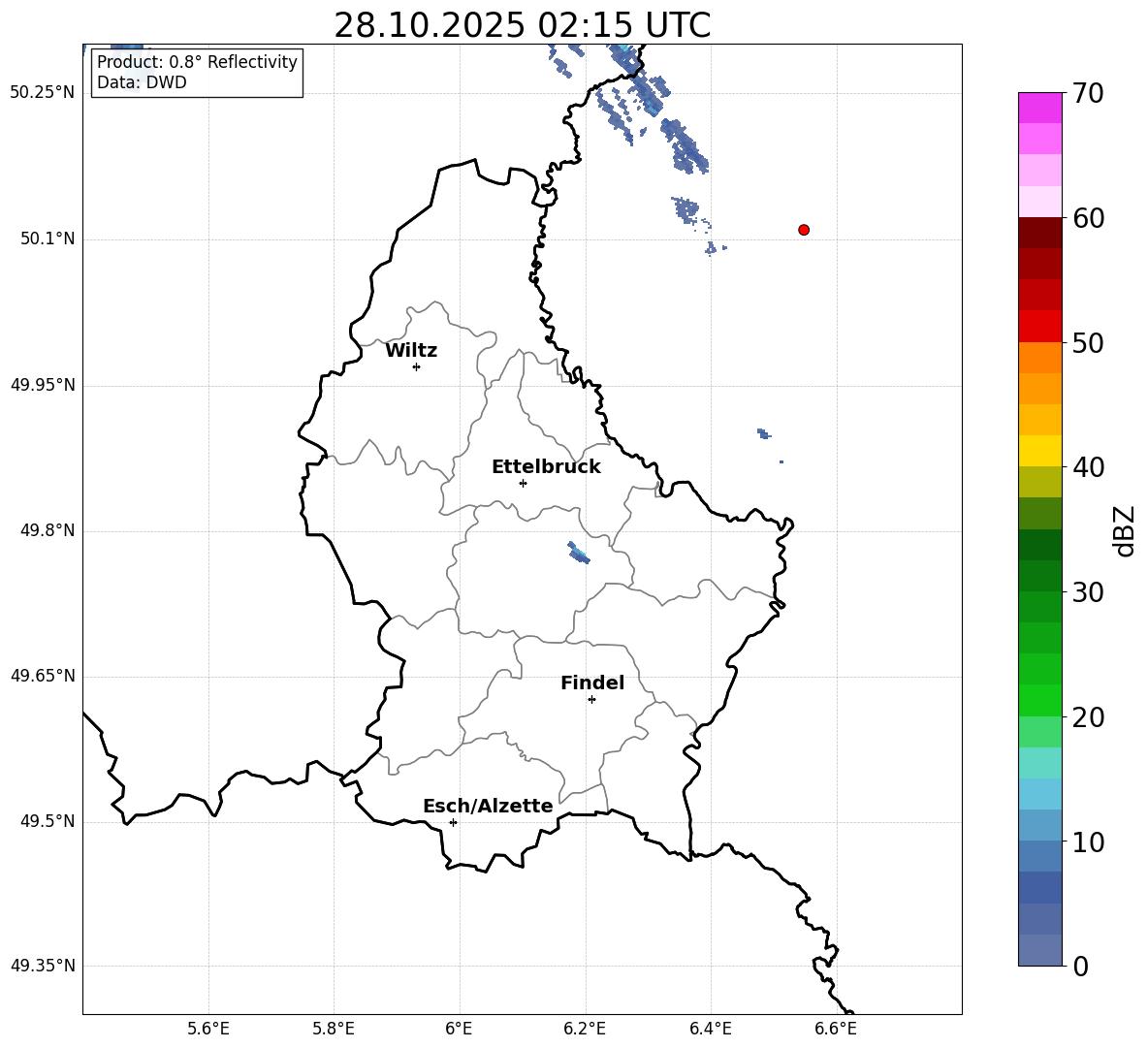Click the 'Data: DWD' text
The image size is (1148, 1048).
(x=142, y=82)
